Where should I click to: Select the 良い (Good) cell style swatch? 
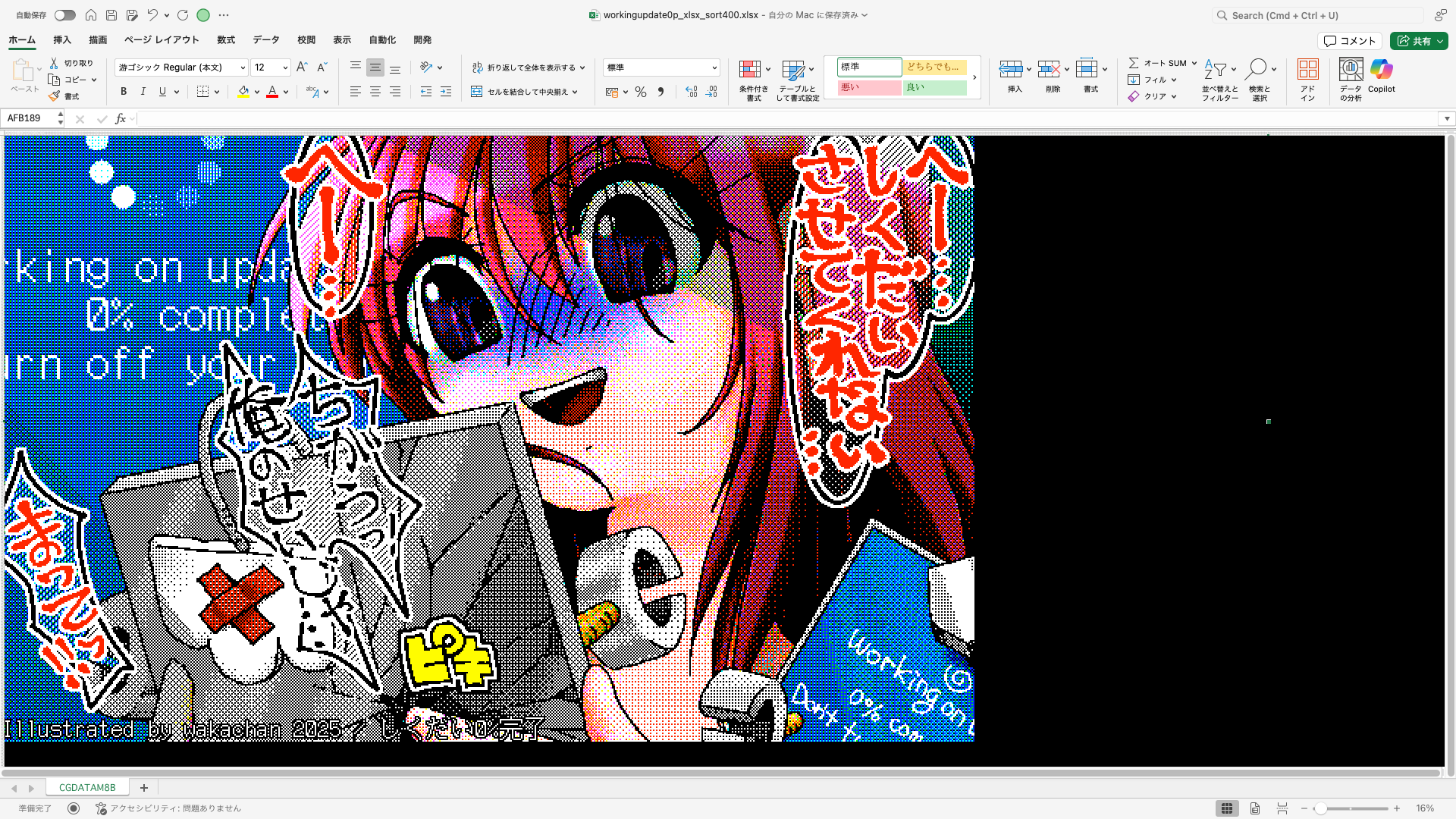(x=935, y=88)
